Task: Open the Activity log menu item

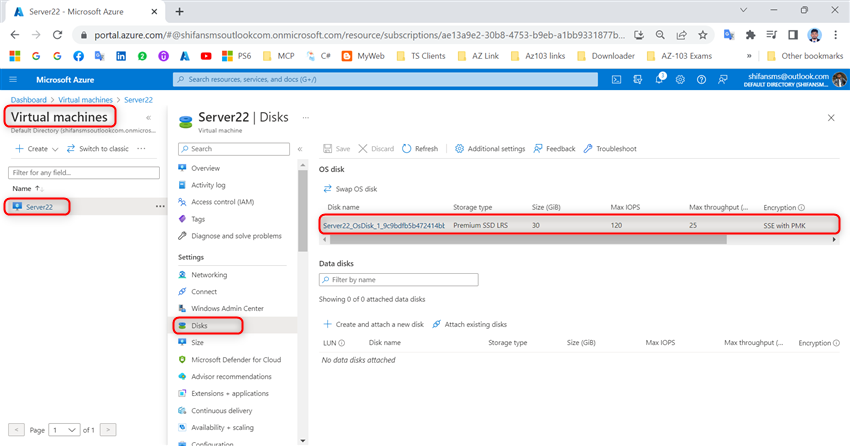Action: 208,185
